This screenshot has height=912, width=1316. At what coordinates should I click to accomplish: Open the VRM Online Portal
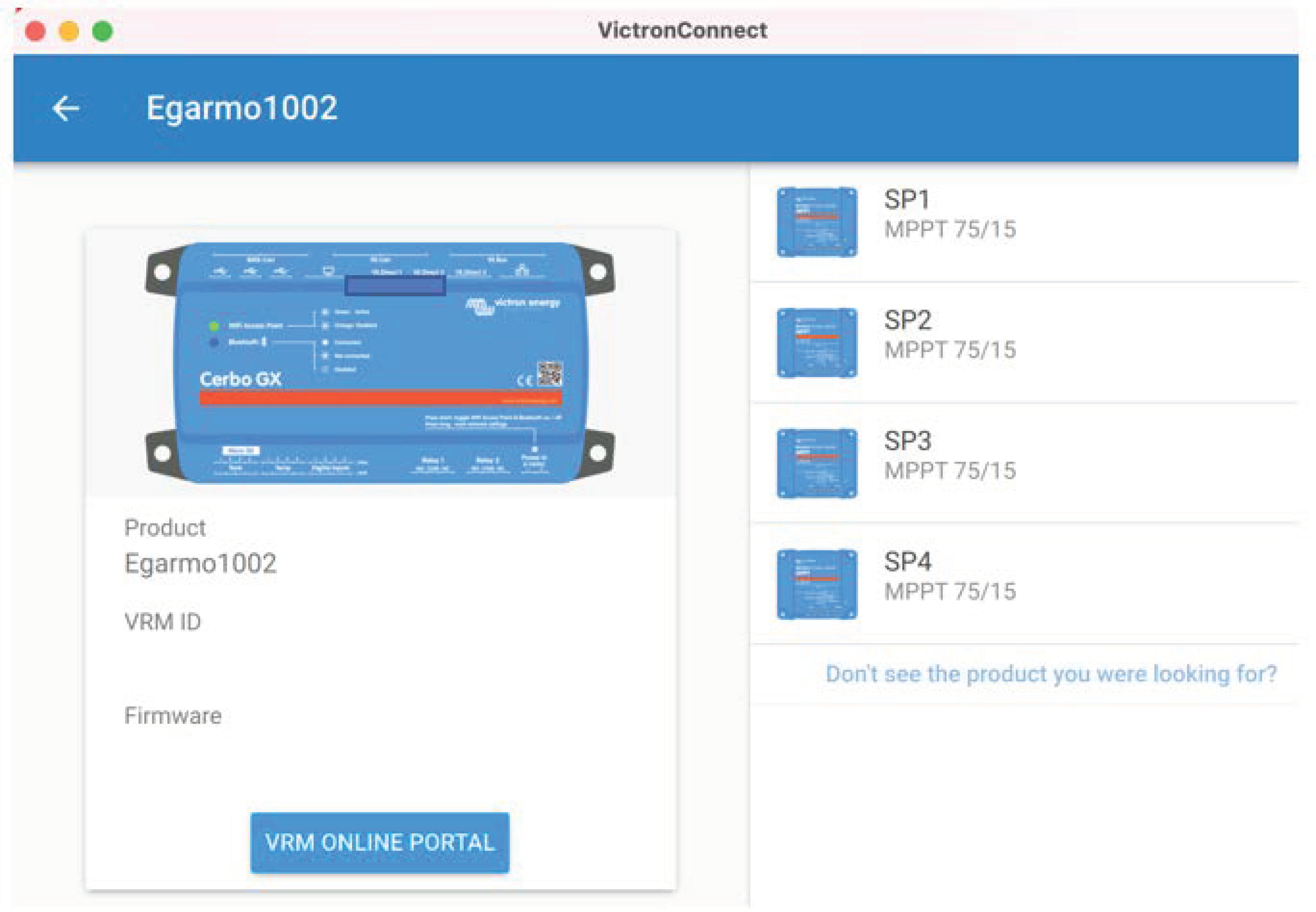click(x=379, y=842)
